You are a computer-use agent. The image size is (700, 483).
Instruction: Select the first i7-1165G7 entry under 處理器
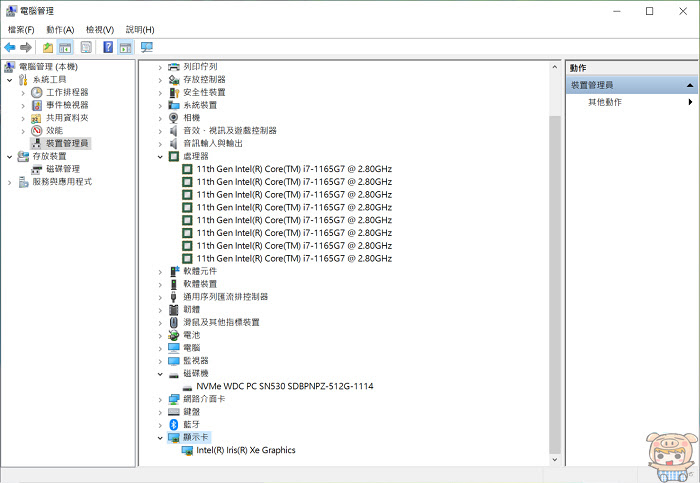[294, 169]
